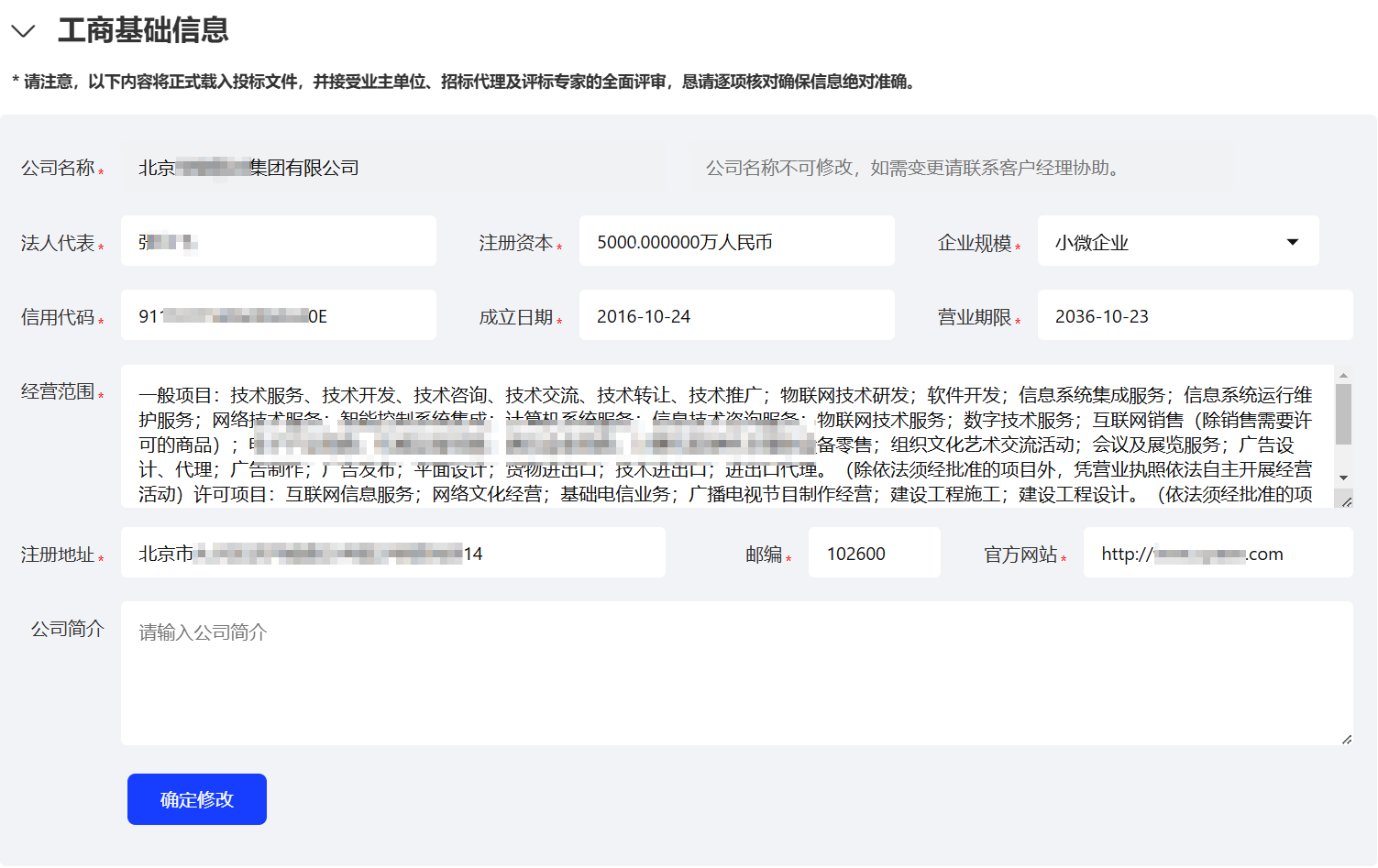Image resolution: width=1378 pixels, height=868 pixels.
Task: Focus the 法人代表 input field
Action: pyautogui.click(x=278, y=242)
